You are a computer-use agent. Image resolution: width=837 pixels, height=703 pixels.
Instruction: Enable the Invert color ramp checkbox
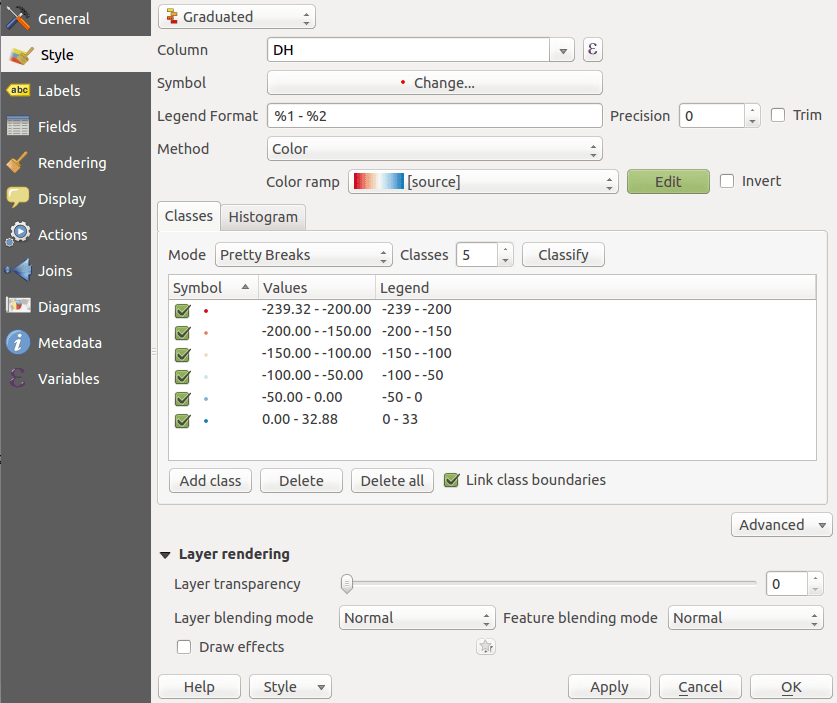click(x=728, y=180)
